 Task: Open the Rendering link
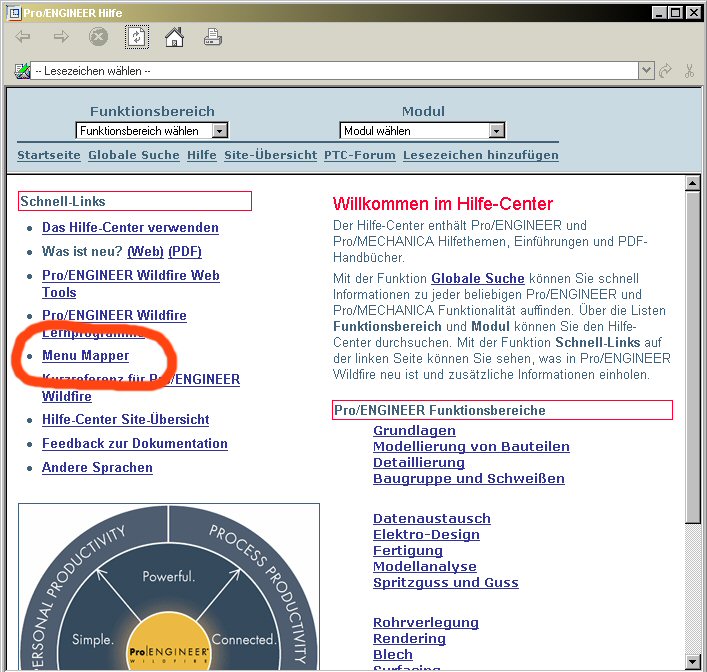pyautogui.click(x=409, y=639)
